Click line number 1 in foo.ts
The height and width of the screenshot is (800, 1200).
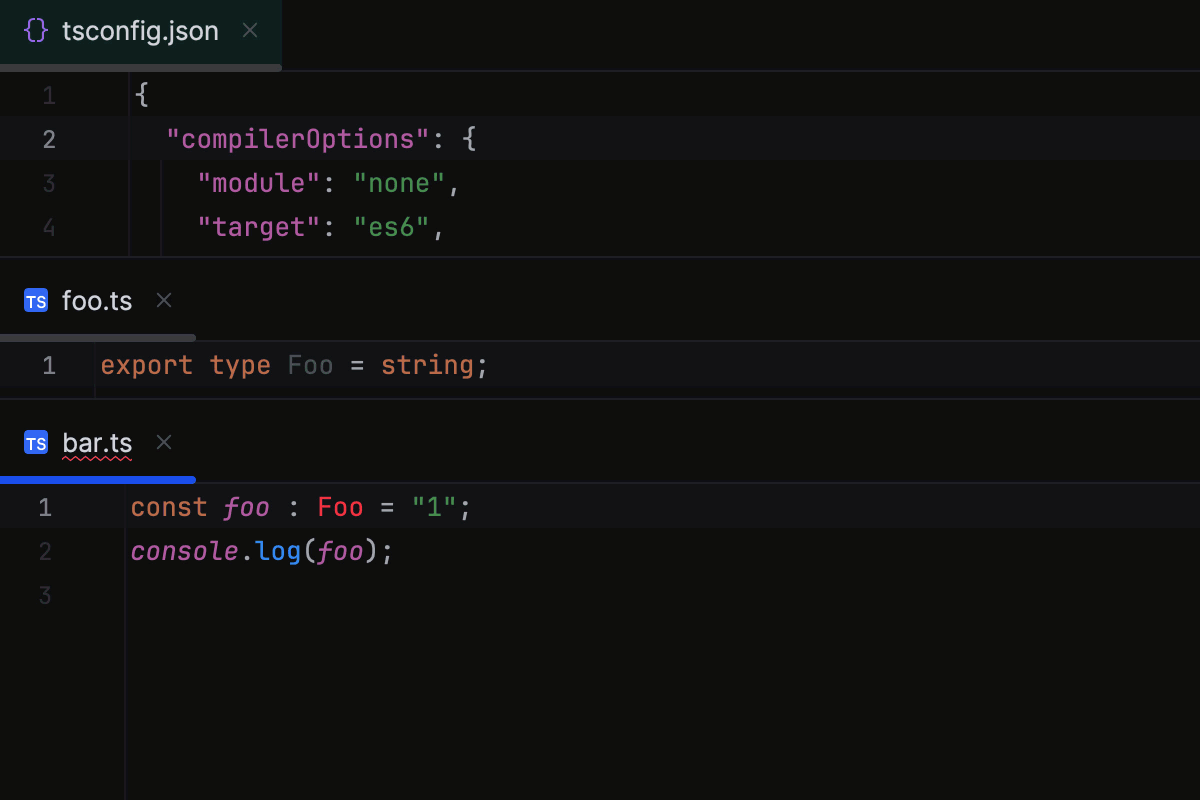[x=48, y=365]
